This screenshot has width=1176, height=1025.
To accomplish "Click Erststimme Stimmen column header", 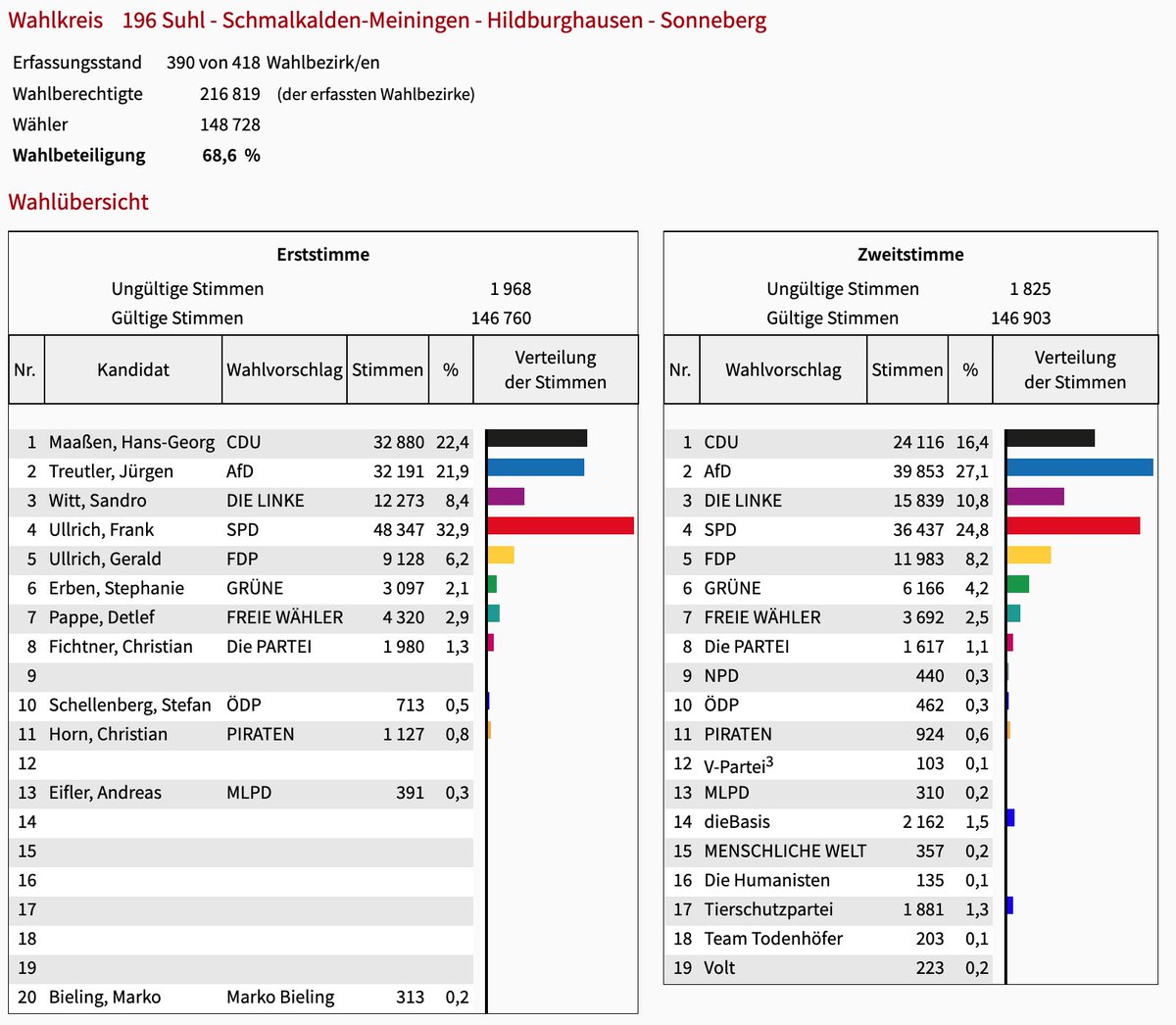I will pos(388,369).
